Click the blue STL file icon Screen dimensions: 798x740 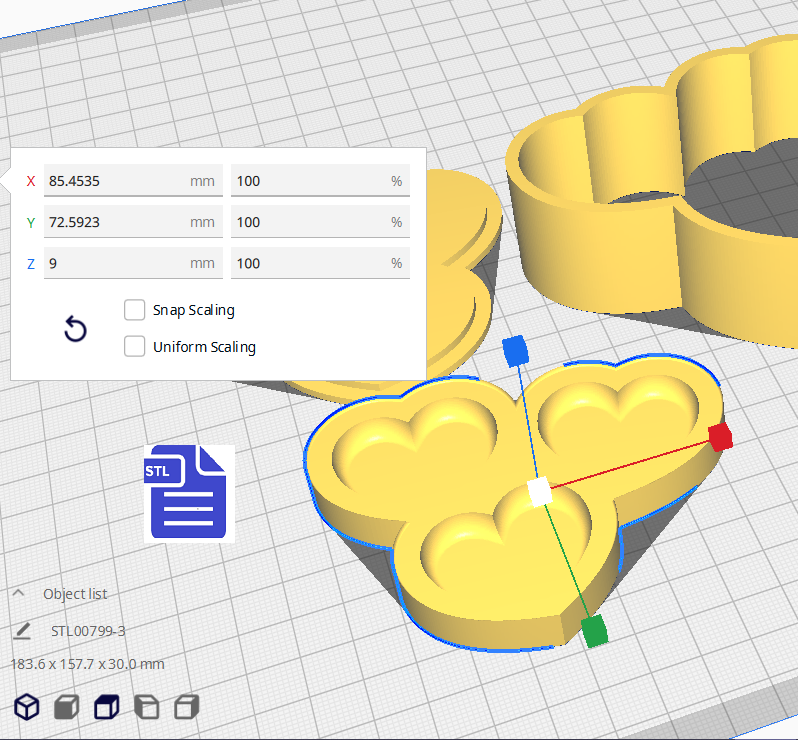189,494
